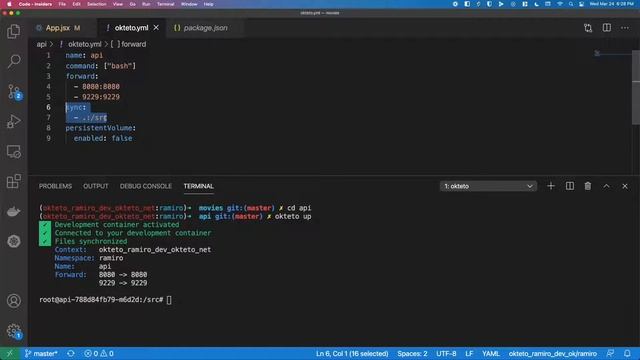Click the remote window indicator in status bar
The image size is (640, 360).
click(9, 353)
